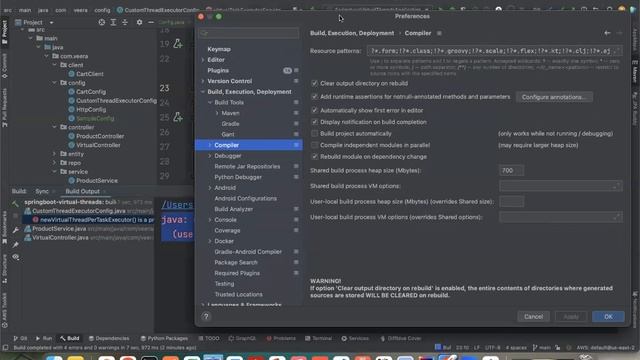Click the error icon on newVirtualThreadPerTaskExecutor row
This screenshot has width=640, height=360.
coord(36,220)
